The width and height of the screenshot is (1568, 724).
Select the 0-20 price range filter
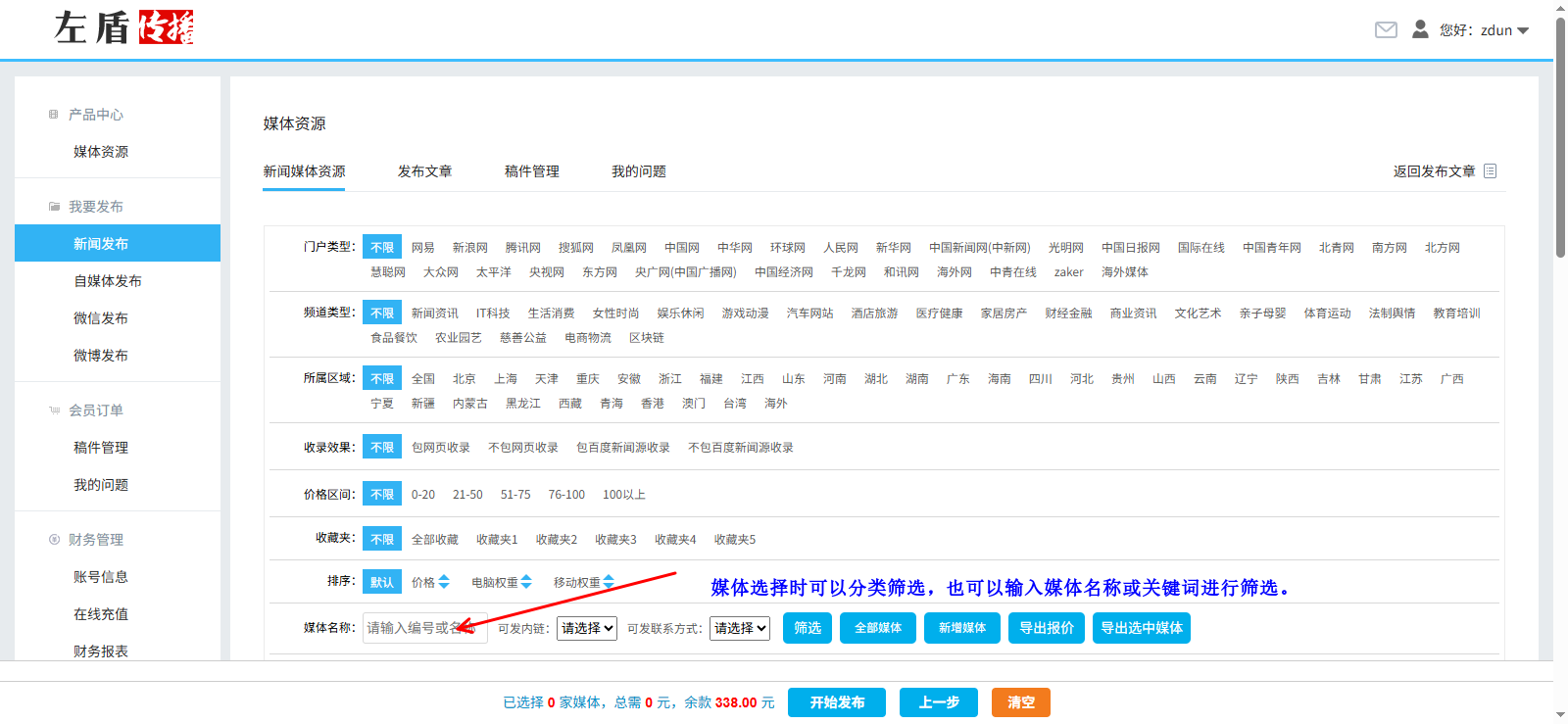(x=422, y=495)
